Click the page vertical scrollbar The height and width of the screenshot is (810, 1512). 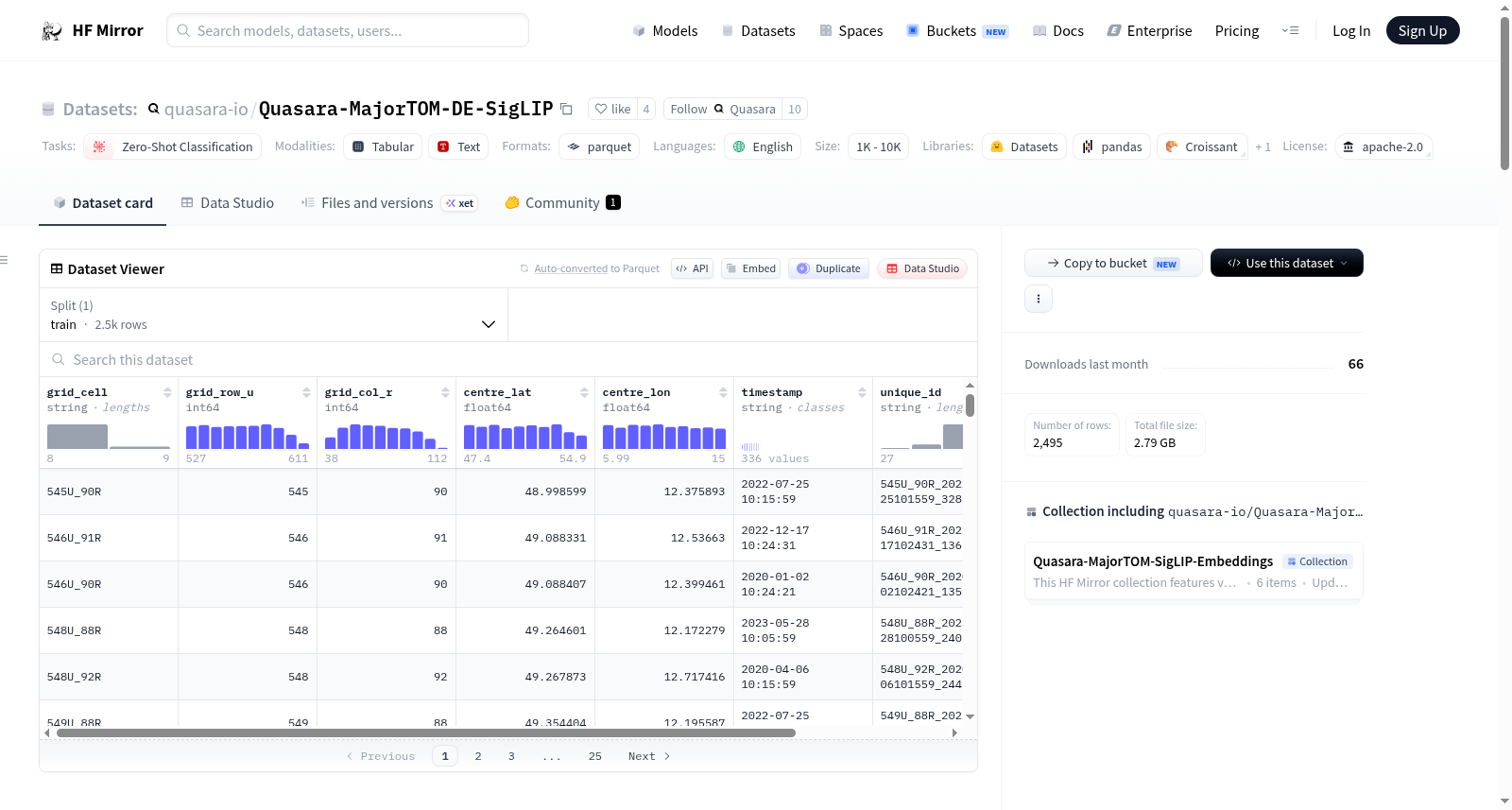(x=1505, y=93)
